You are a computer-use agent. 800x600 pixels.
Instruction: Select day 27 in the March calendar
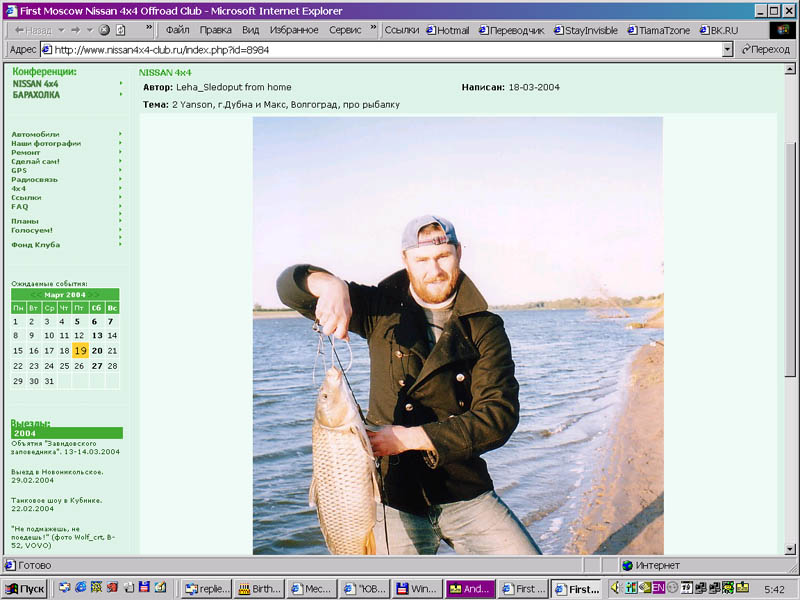pyautogui.click(x=97, y=366)
